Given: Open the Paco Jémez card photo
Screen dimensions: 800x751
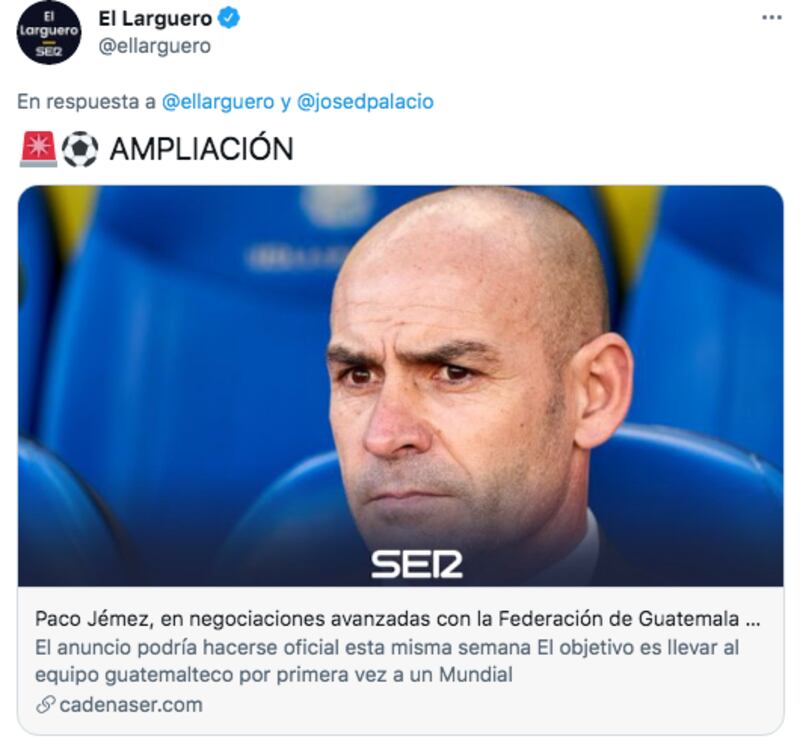Looking at the screenshot, I should click(x=401, y=386).
